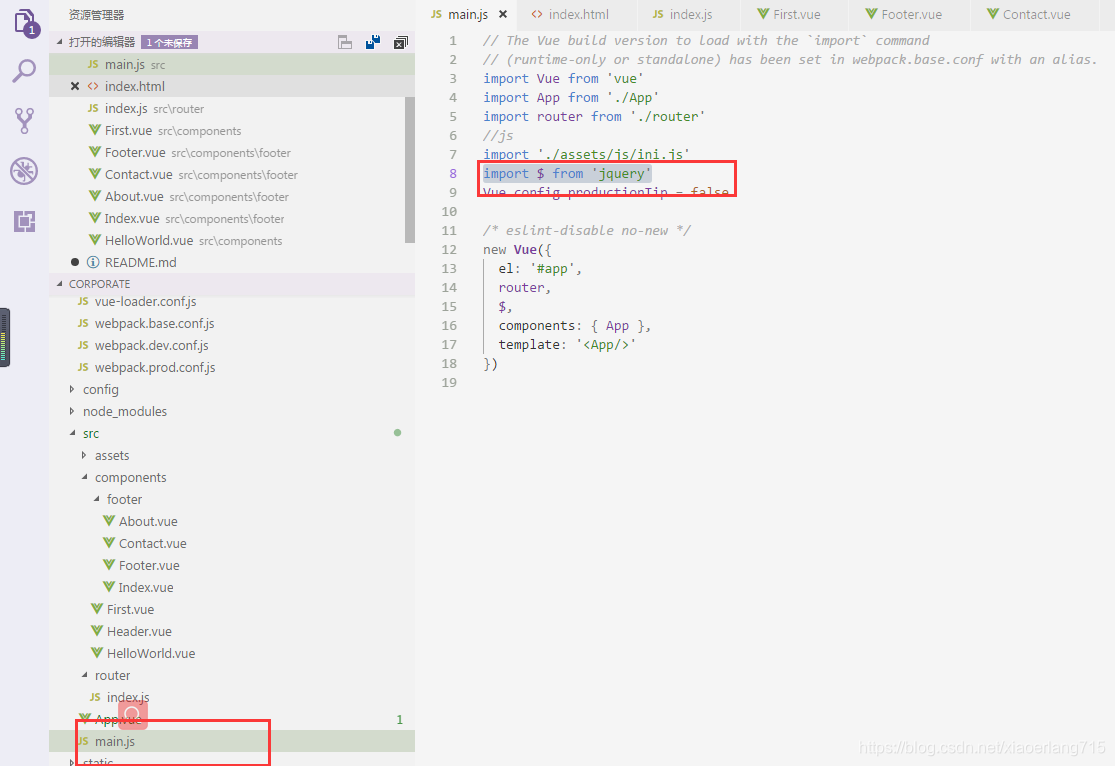1115x766 pixels.
Task: Close index.html in open editors list
Action: [75, 86]
